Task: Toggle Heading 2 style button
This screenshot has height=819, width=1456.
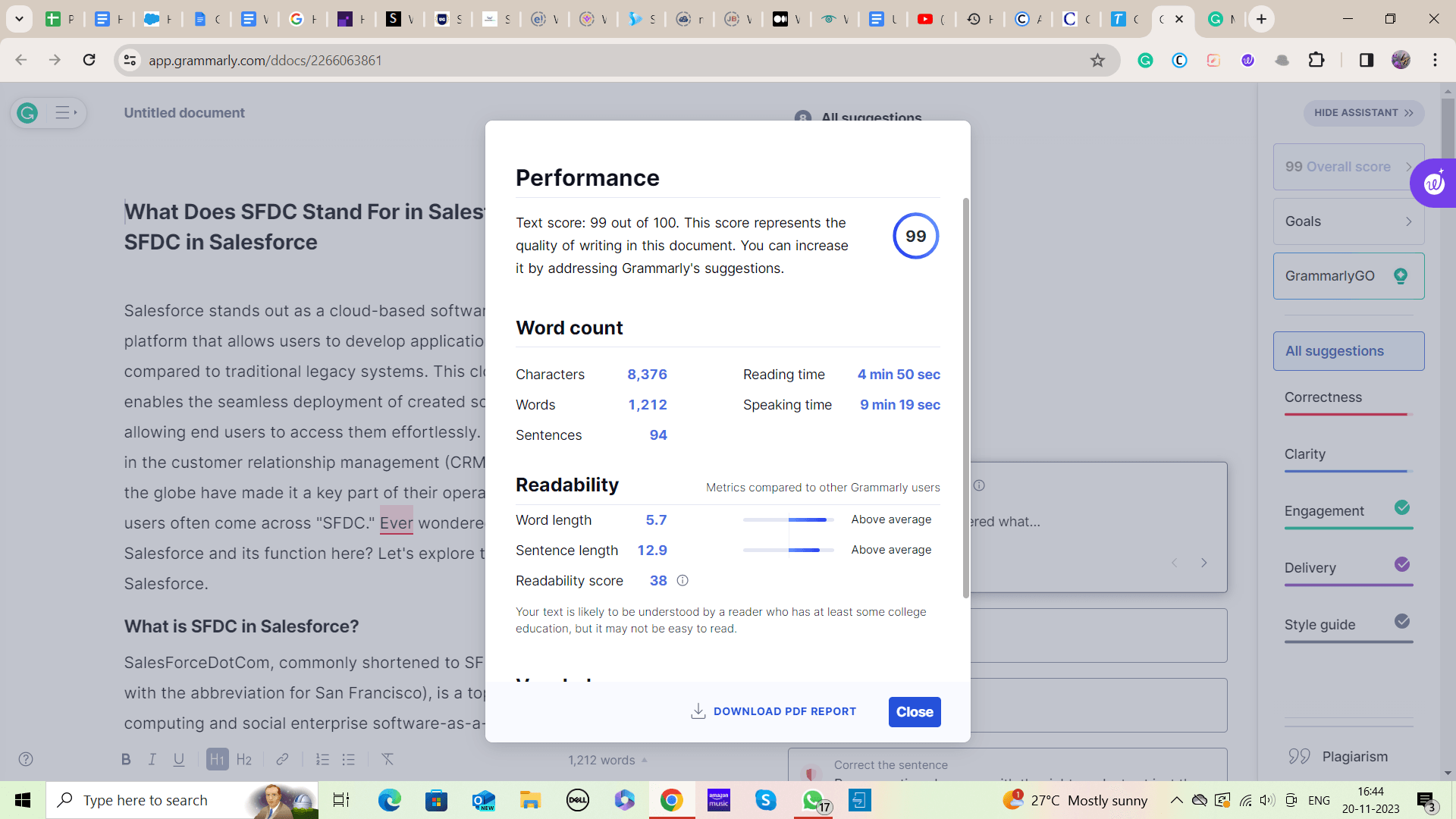Action: tap(244, 759)
